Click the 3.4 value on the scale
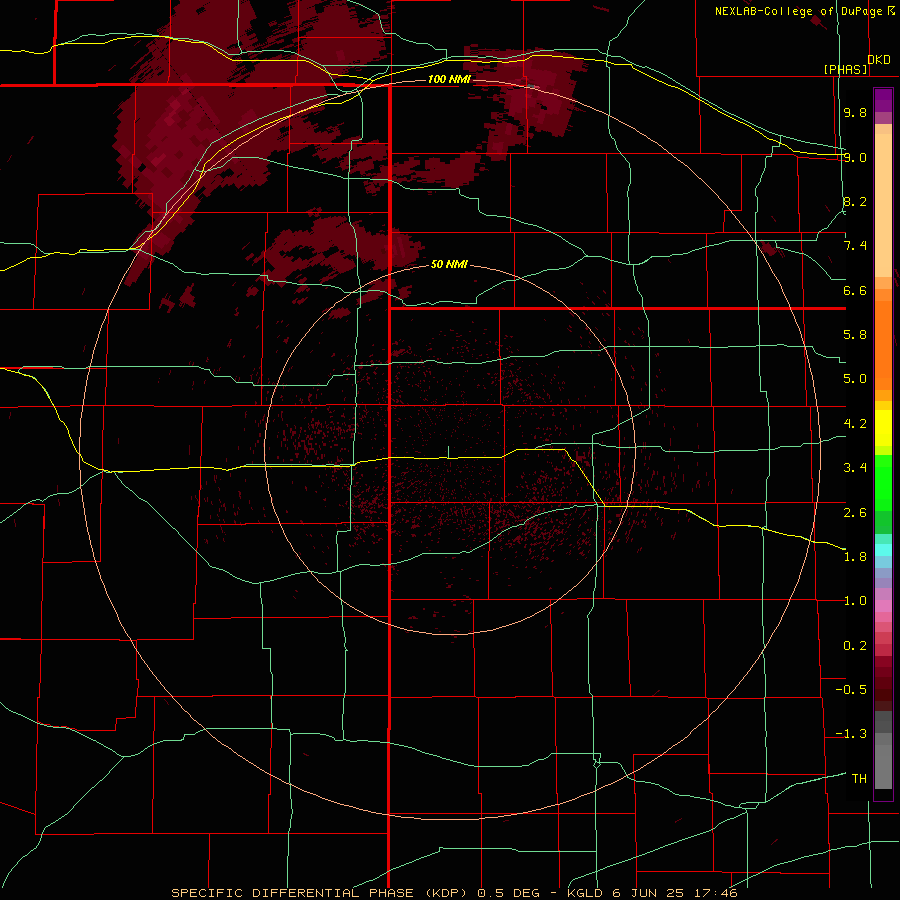Screen dimensions: 900x900 coord(855,468)
